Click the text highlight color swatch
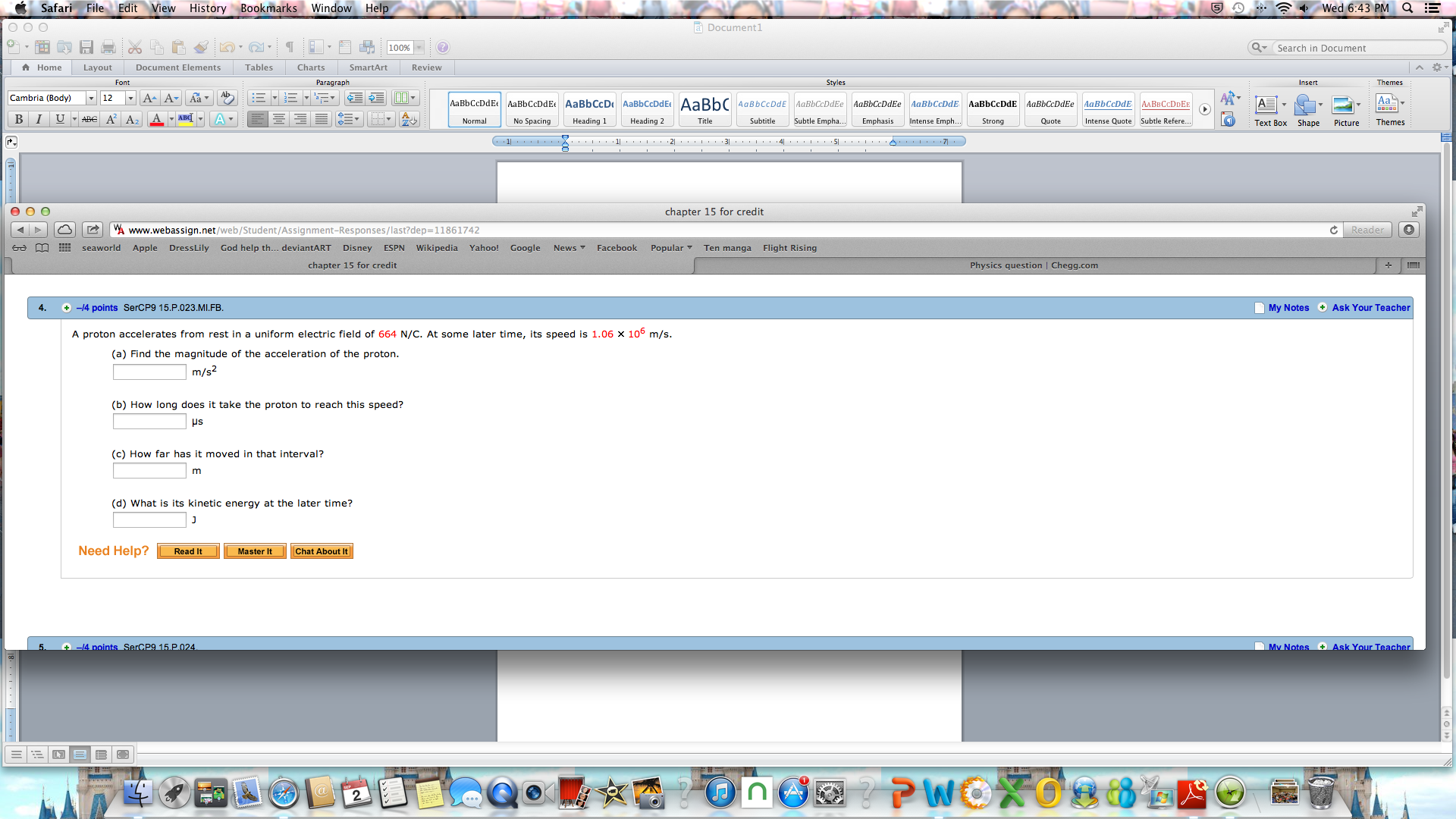1456x819 pixels. coord(184,119)
